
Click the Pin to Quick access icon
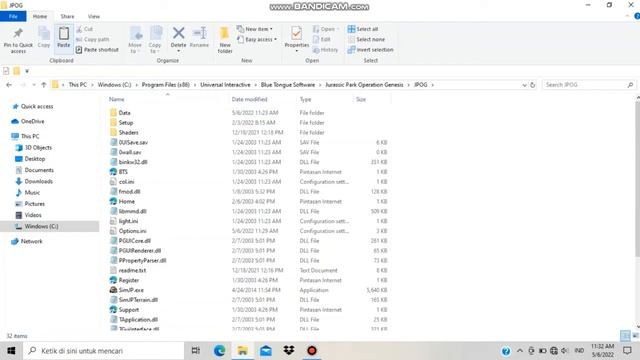(x=18, y=33)
